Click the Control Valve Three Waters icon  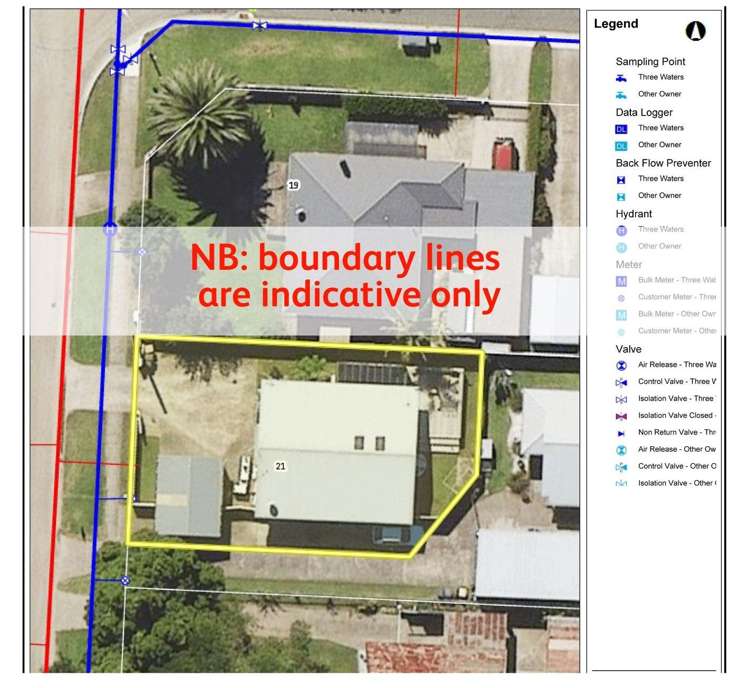[621, 382]
